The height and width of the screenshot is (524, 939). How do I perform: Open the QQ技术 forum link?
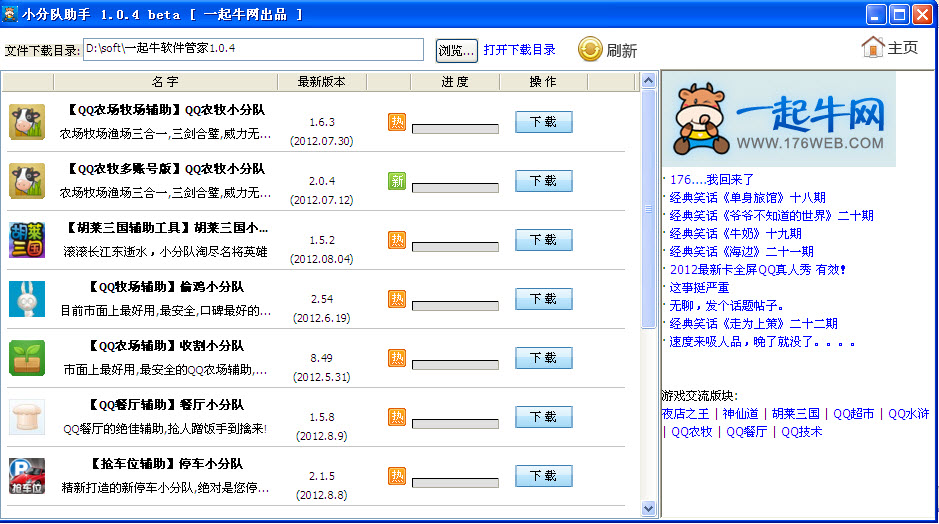802,432
